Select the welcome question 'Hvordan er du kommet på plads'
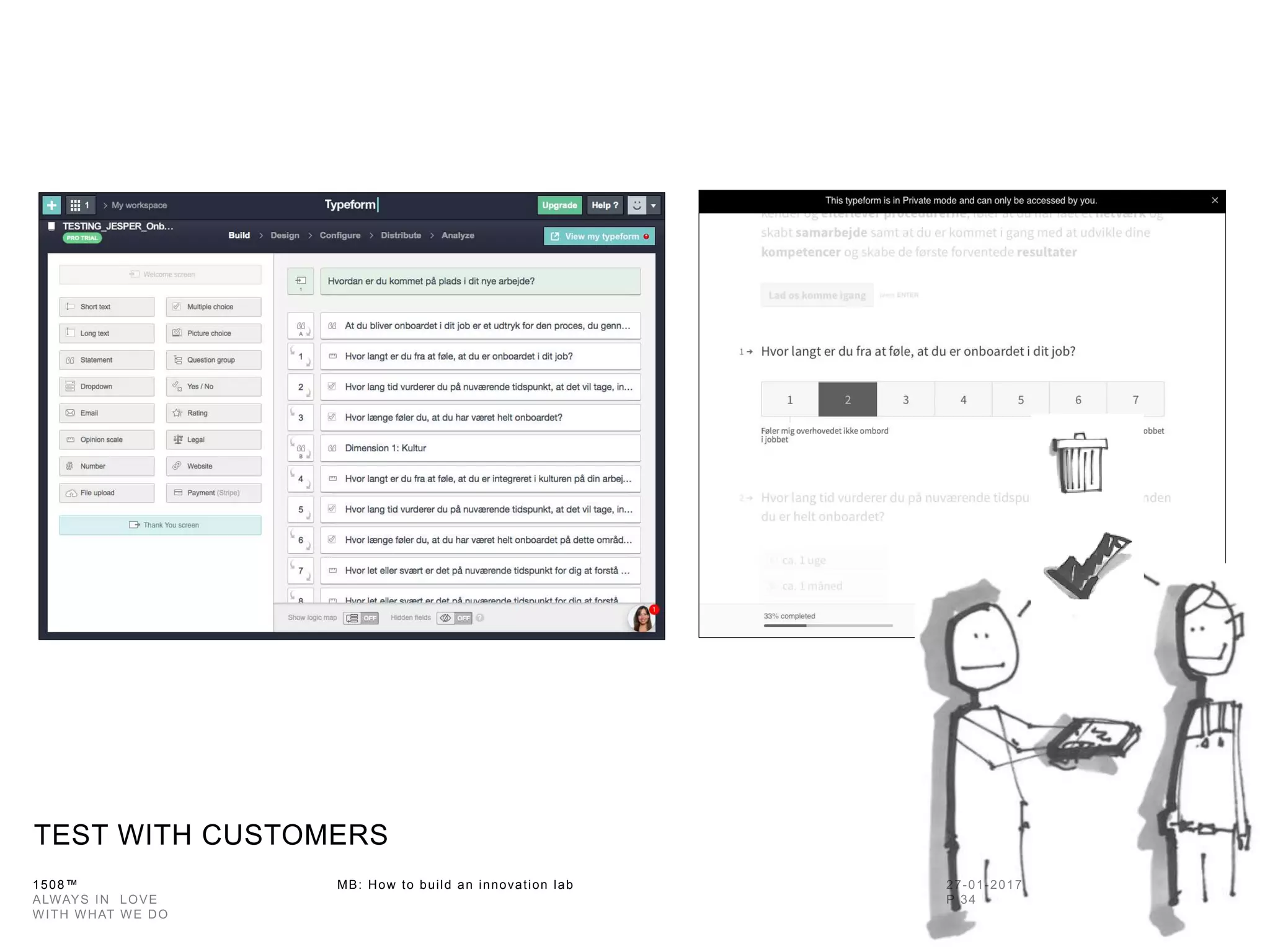Screen dimensions: 1270x952 click(x=480, y=281)
